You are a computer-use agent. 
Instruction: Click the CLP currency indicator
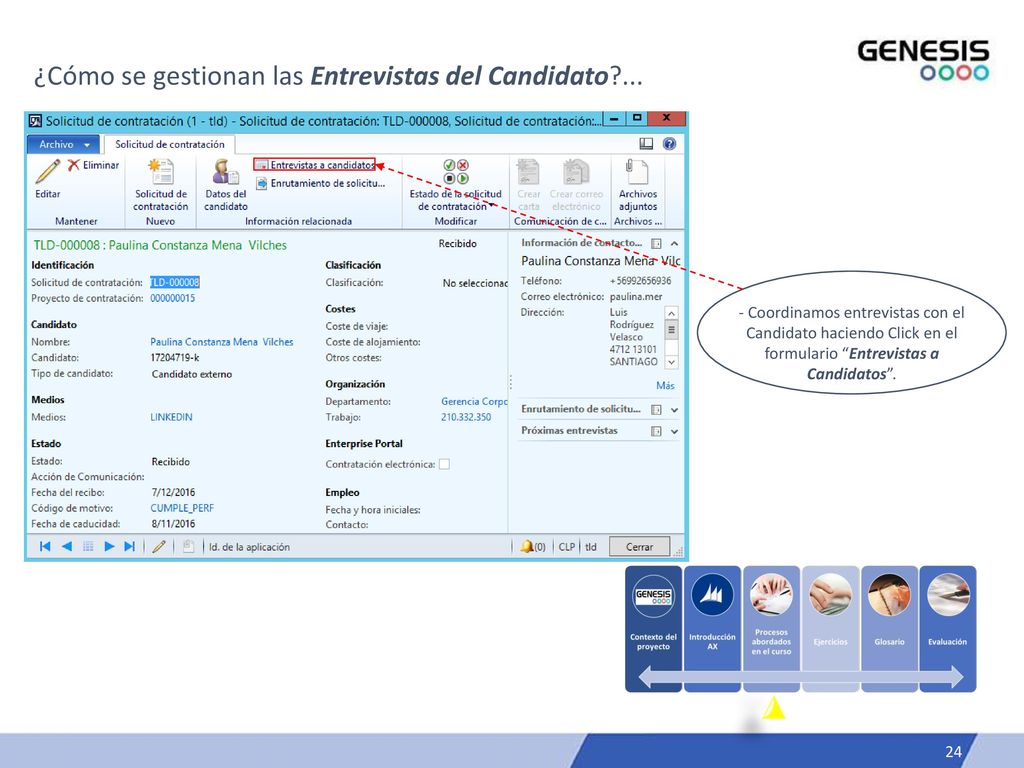click(x=566, y=547)
